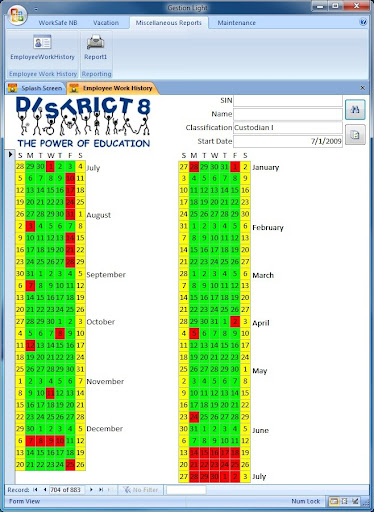
Task: Click the red July 1 cell in left calendar
Action: tap(50, 166)
